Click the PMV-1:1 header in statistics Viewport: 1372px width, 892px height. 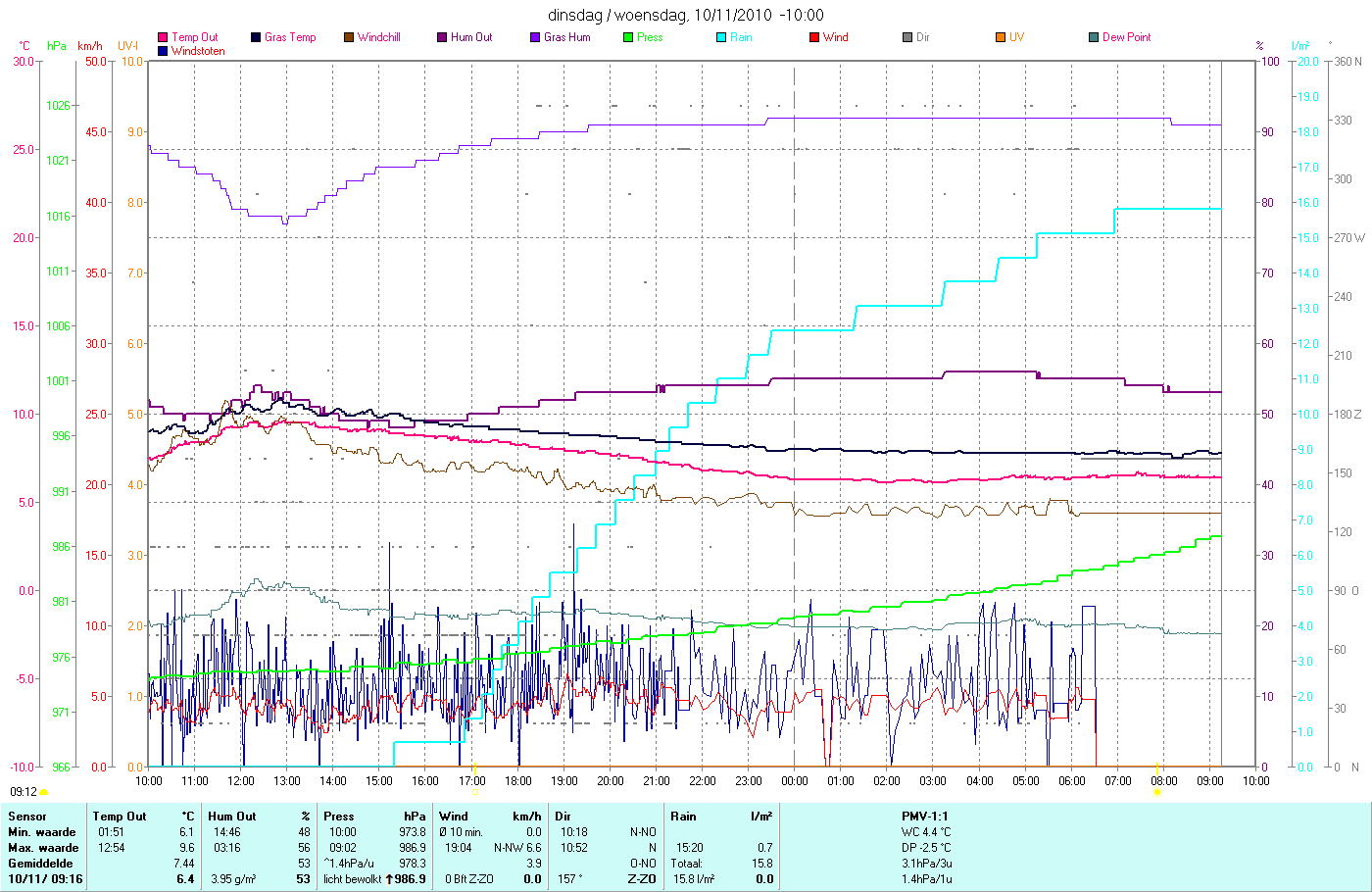925,817
